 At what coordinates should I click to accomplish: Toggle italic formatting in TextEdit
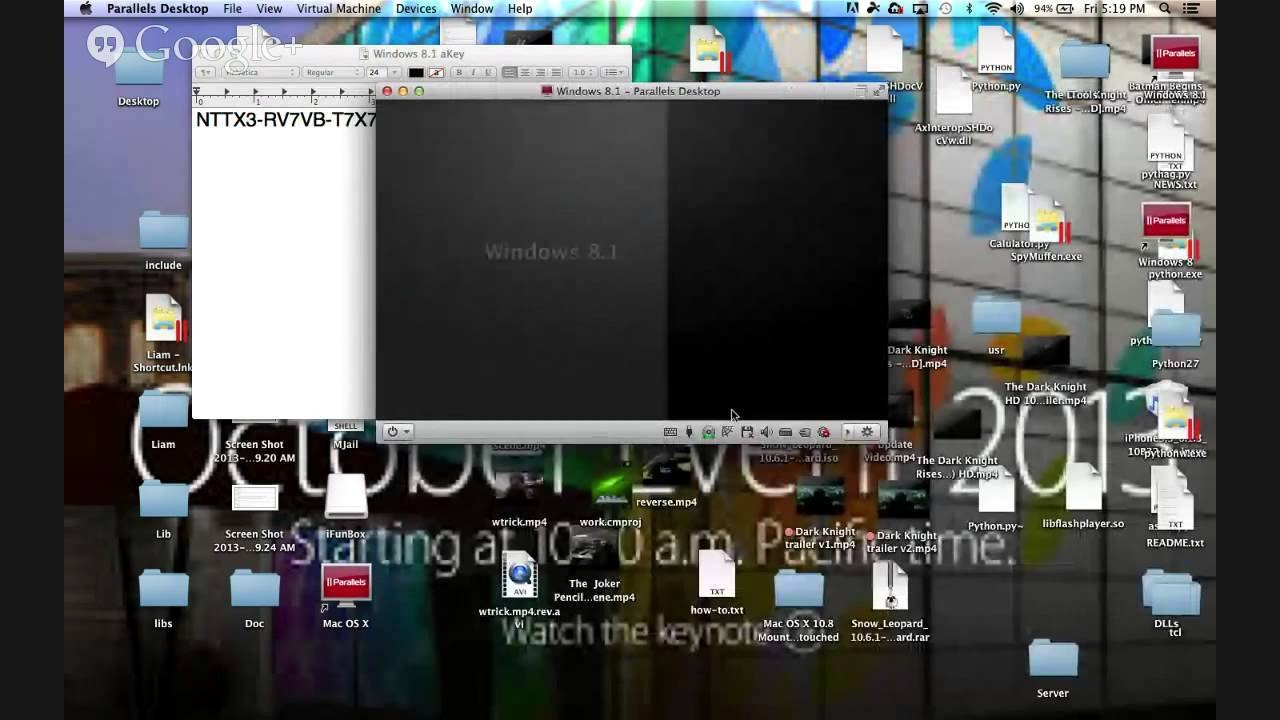[x=473, y=72]
